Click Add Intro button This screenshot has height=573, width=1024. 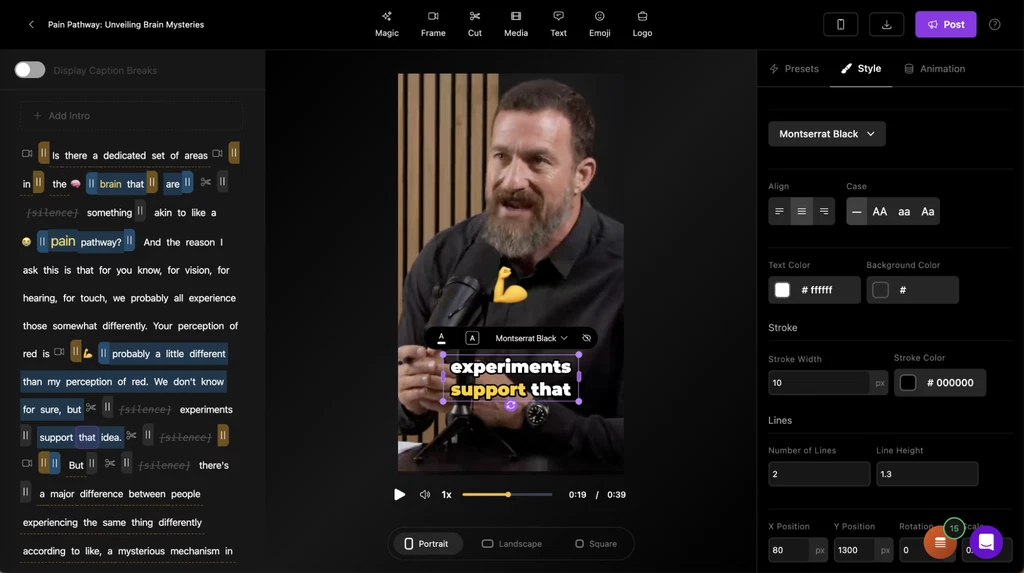[62, 116]
